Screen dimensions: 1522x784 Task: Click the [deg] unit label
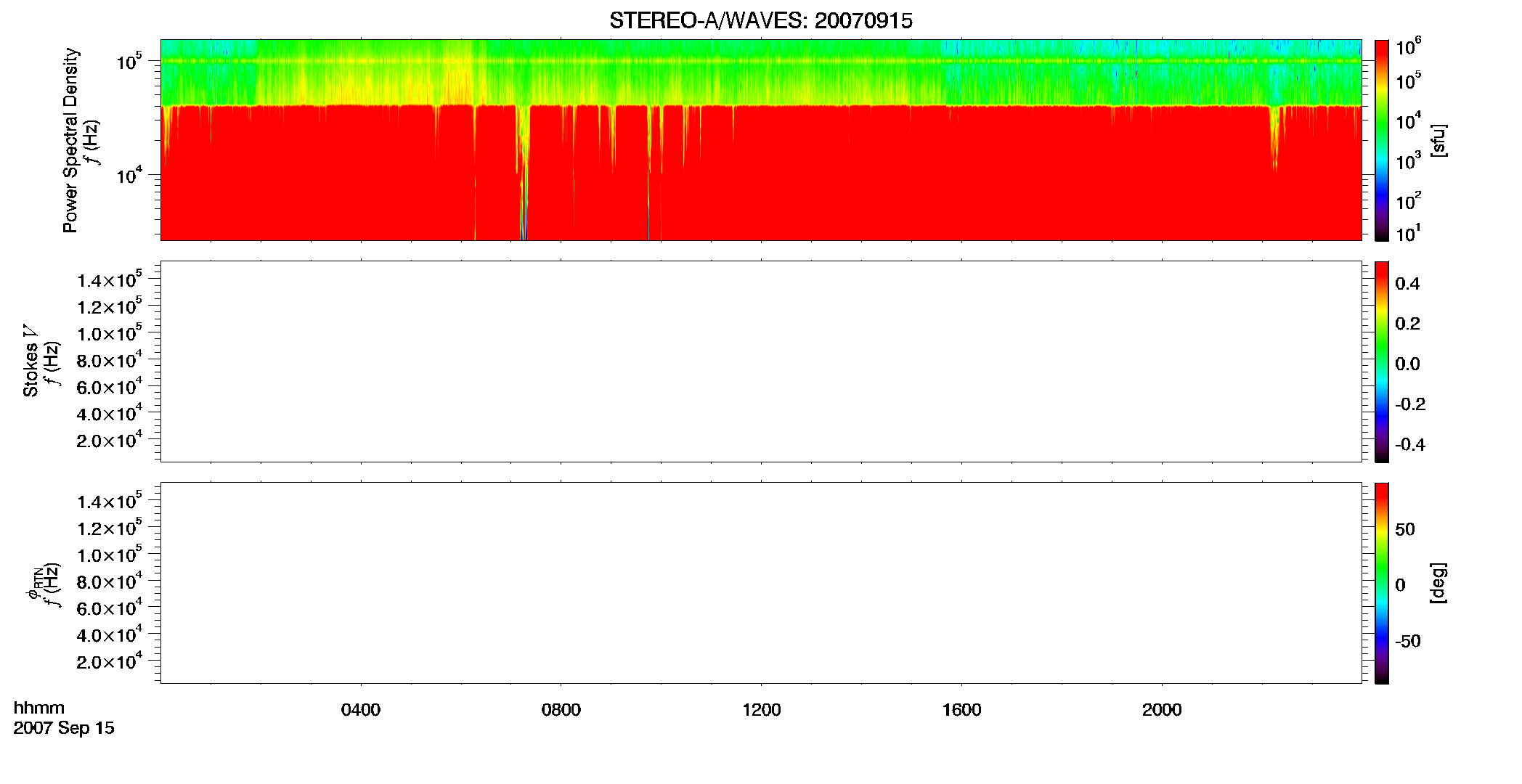pos(1438,583)
